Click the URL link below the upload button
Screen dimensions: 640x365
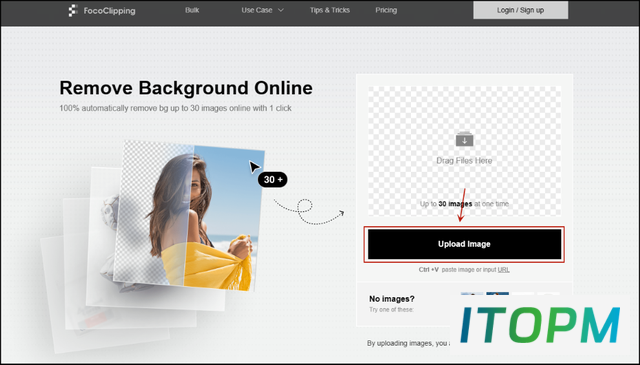point(504,269)
